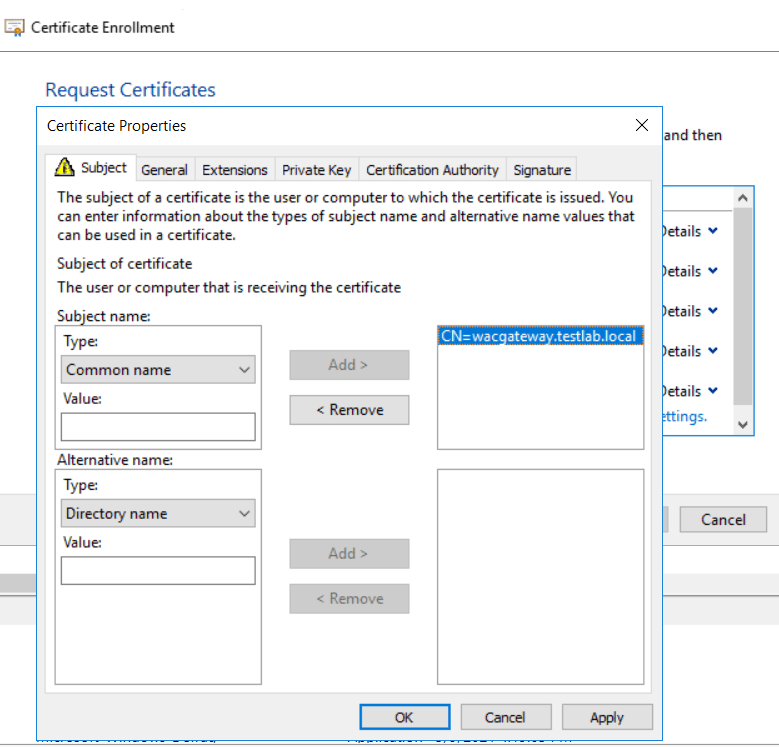Screen dimensions: 779x747
Task: Open the Alternative name Type dropdown
Action: pos(158,513)
